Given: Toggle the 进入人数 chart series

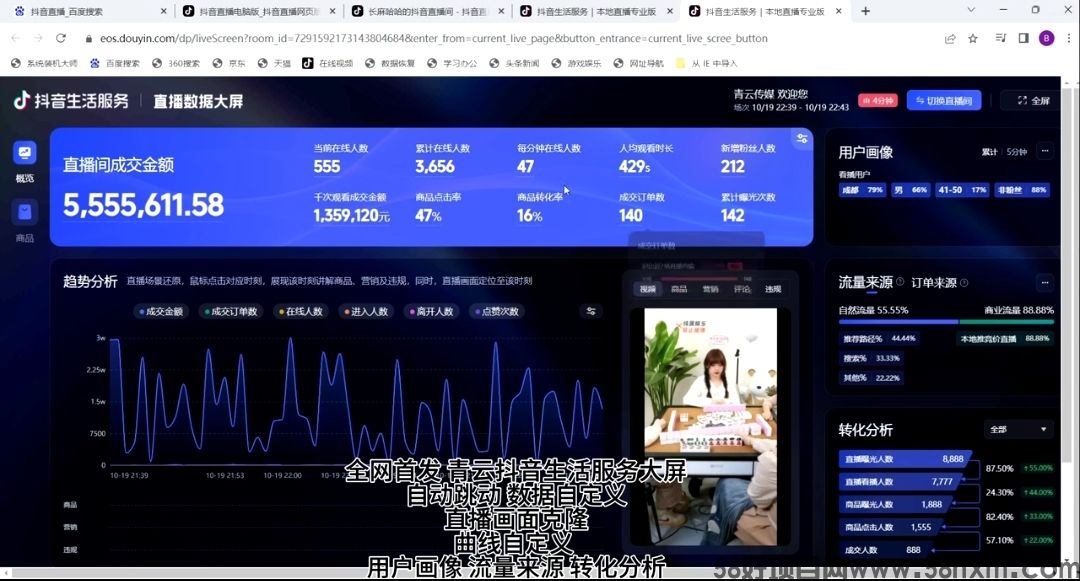Looking at the screenshot, I should click(366, 311).
